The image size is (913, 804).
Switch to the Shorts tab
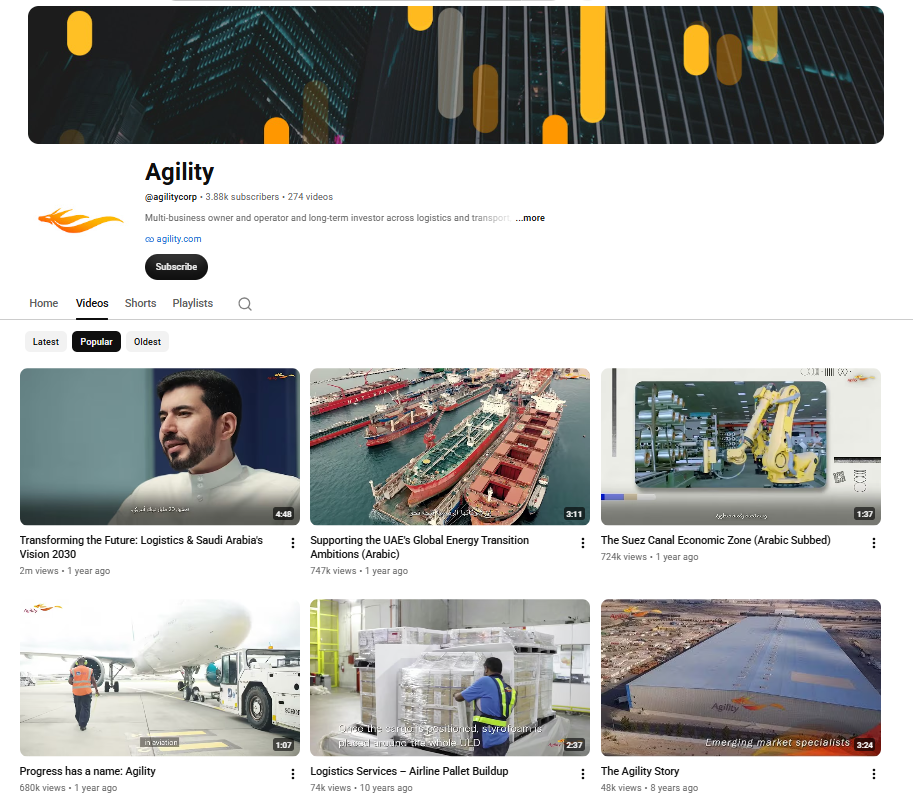(140, 303)
